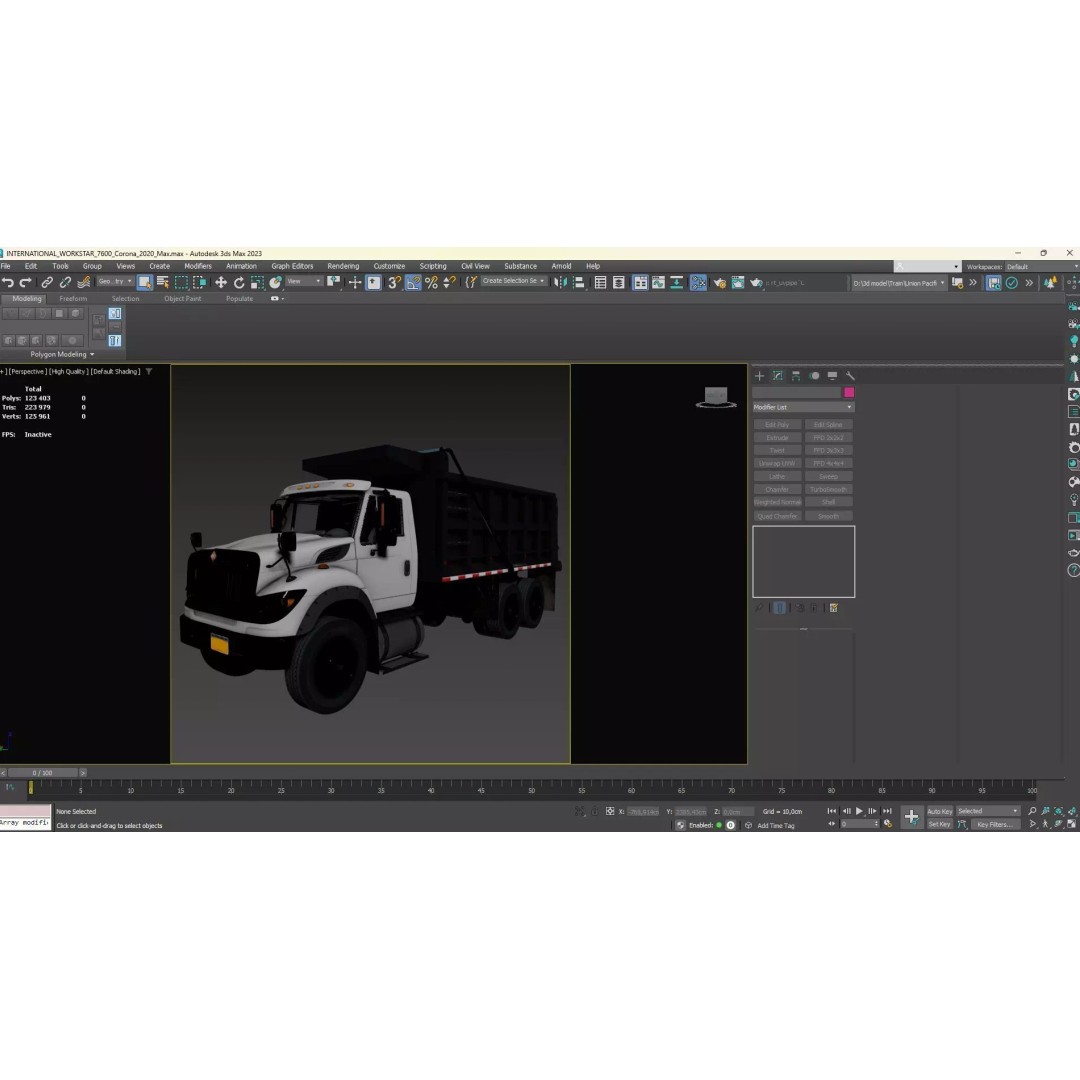Open Rendered Frame Window icon

tap(738, 282)
